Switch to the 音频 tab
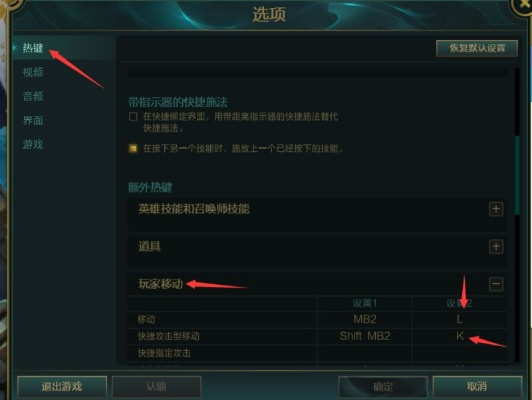Screen dimensions: 532x400 click(33, 96)
